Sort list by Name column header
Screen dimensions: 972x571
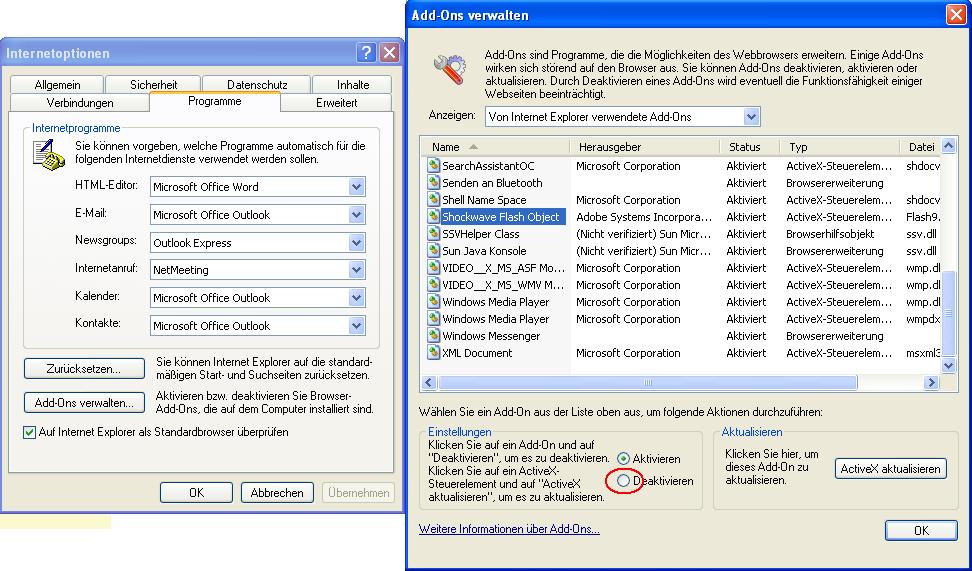[495, 147]
